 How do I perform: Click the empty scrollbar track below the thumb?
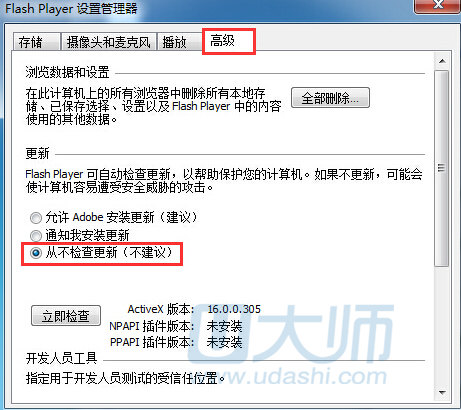tap(442, 325)
